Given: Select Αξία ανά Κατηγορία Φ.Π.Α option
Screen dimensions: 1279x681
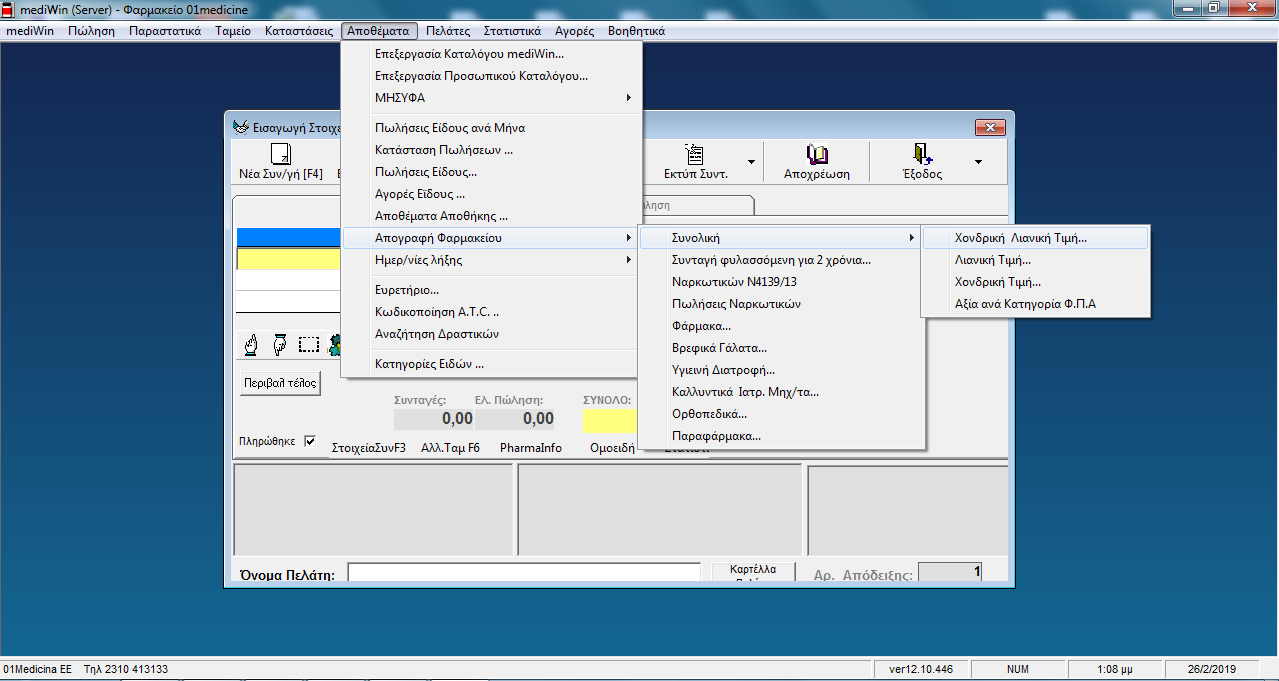Looking at the screenshot, I should pos(1035,304).
